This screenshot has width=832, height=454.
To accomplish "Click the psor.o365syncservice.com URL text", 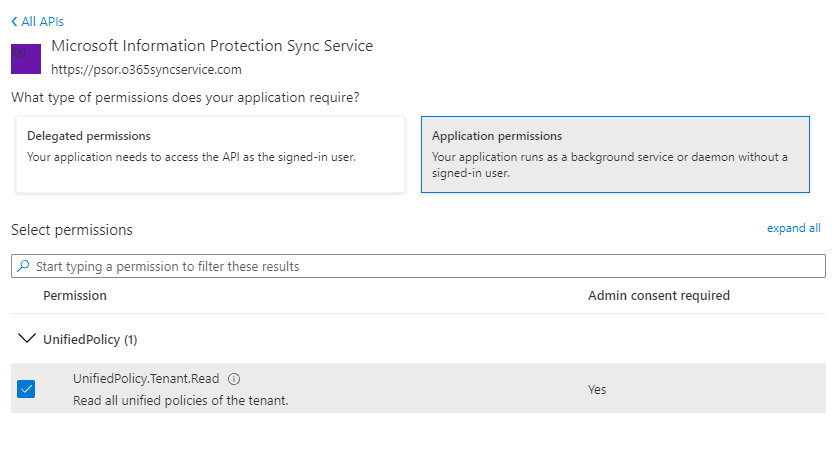I will pyautogui.click(x=146, y=70).
